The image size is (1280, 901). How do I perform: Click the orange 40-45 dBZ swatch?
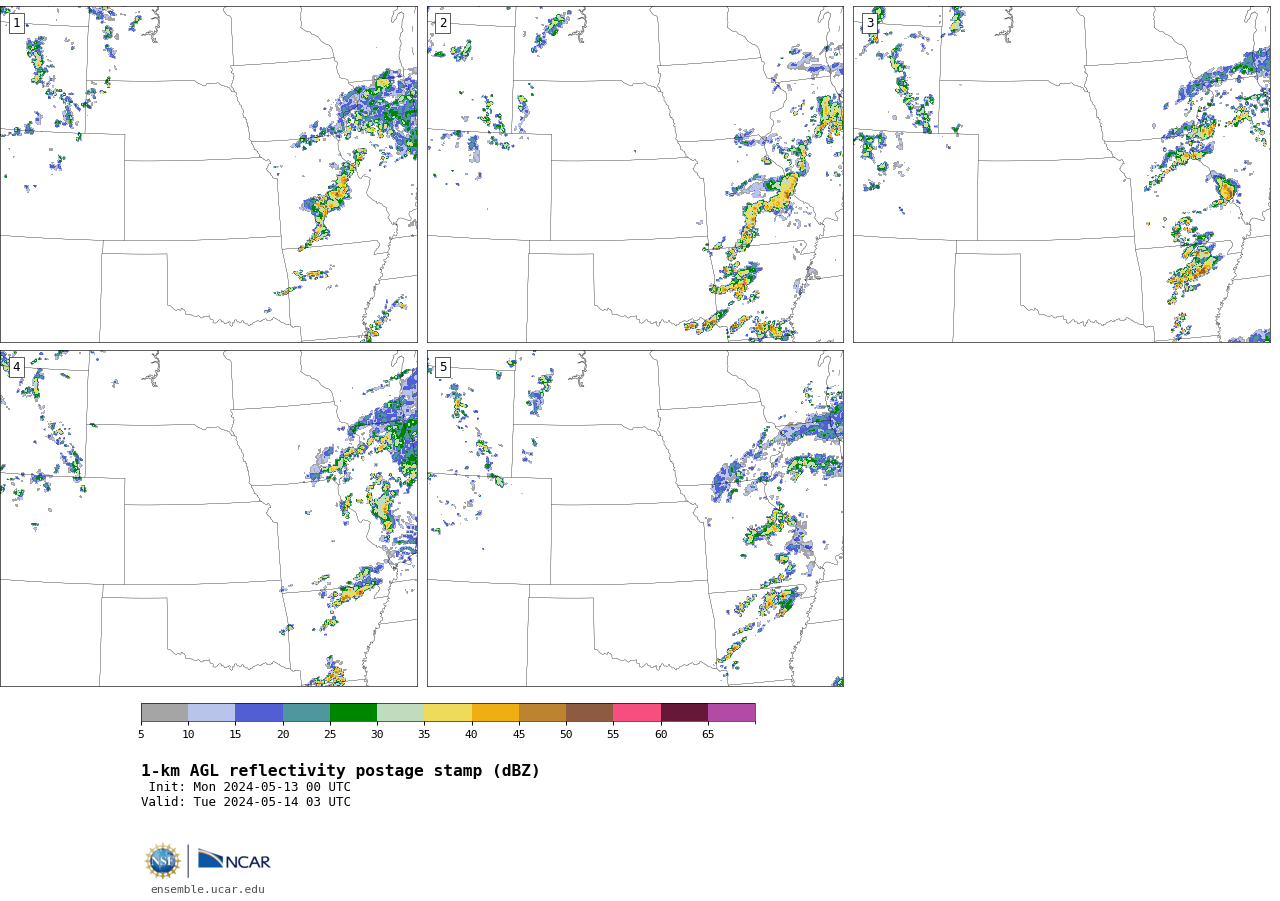(x=495, y=713)
